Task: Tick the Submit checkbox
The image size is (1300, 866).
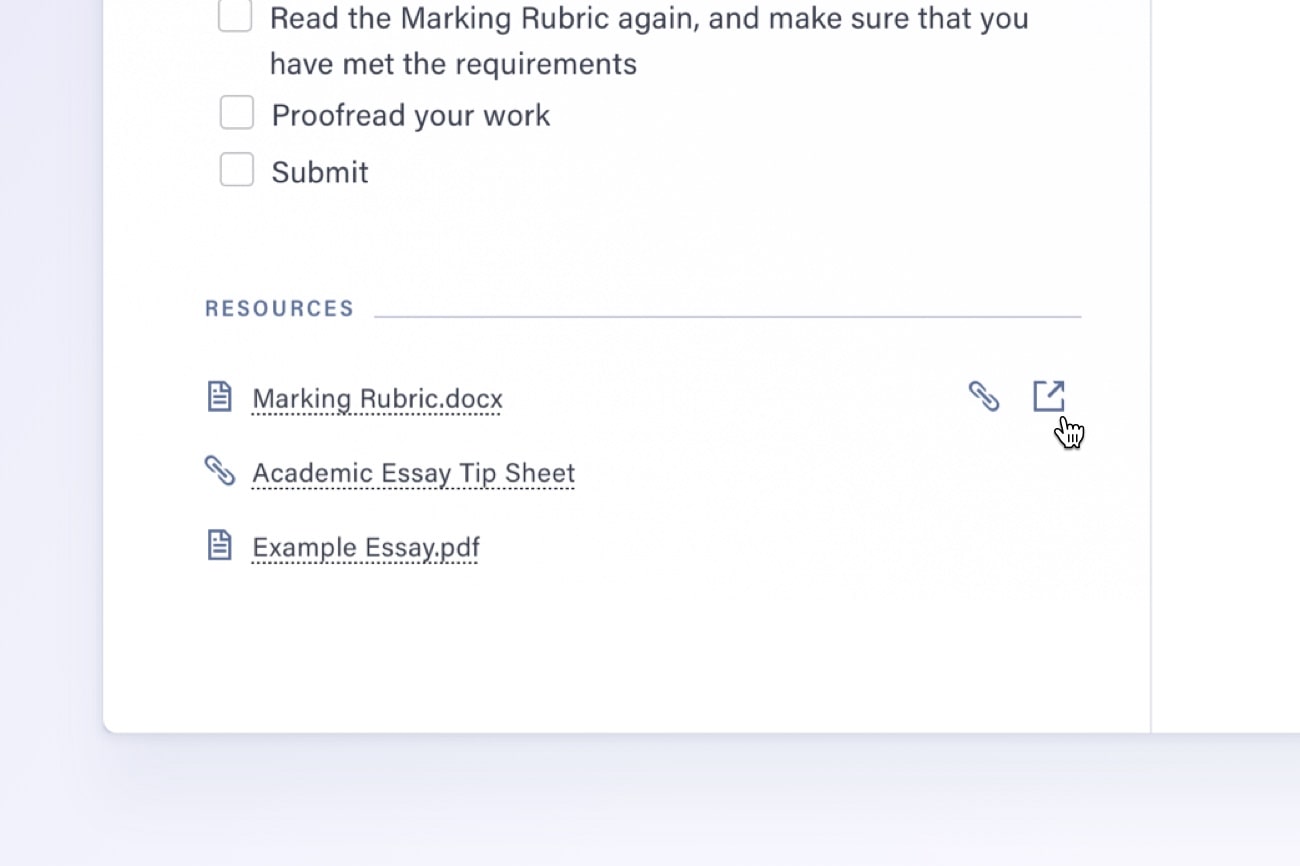Action: pyautogui.click(x=236, y=169)
